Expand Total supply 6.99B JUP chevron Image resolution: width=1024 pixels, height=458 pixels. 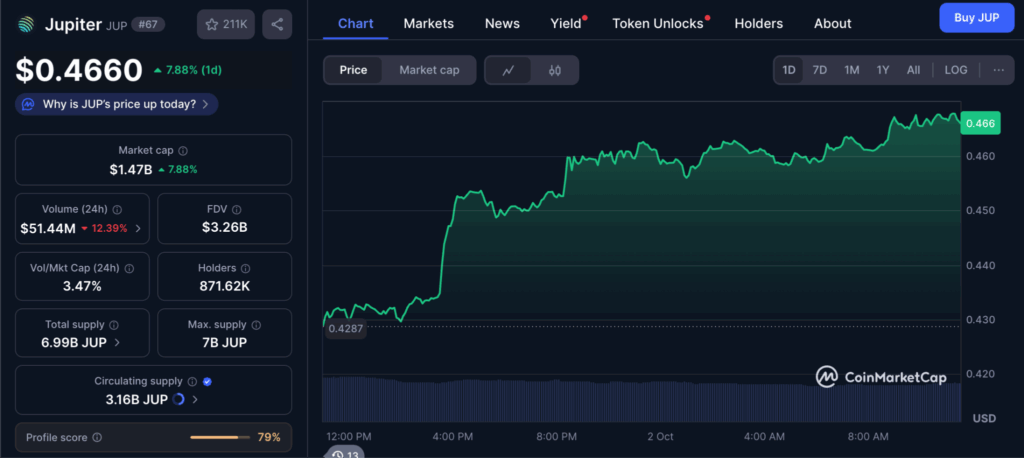118,342
